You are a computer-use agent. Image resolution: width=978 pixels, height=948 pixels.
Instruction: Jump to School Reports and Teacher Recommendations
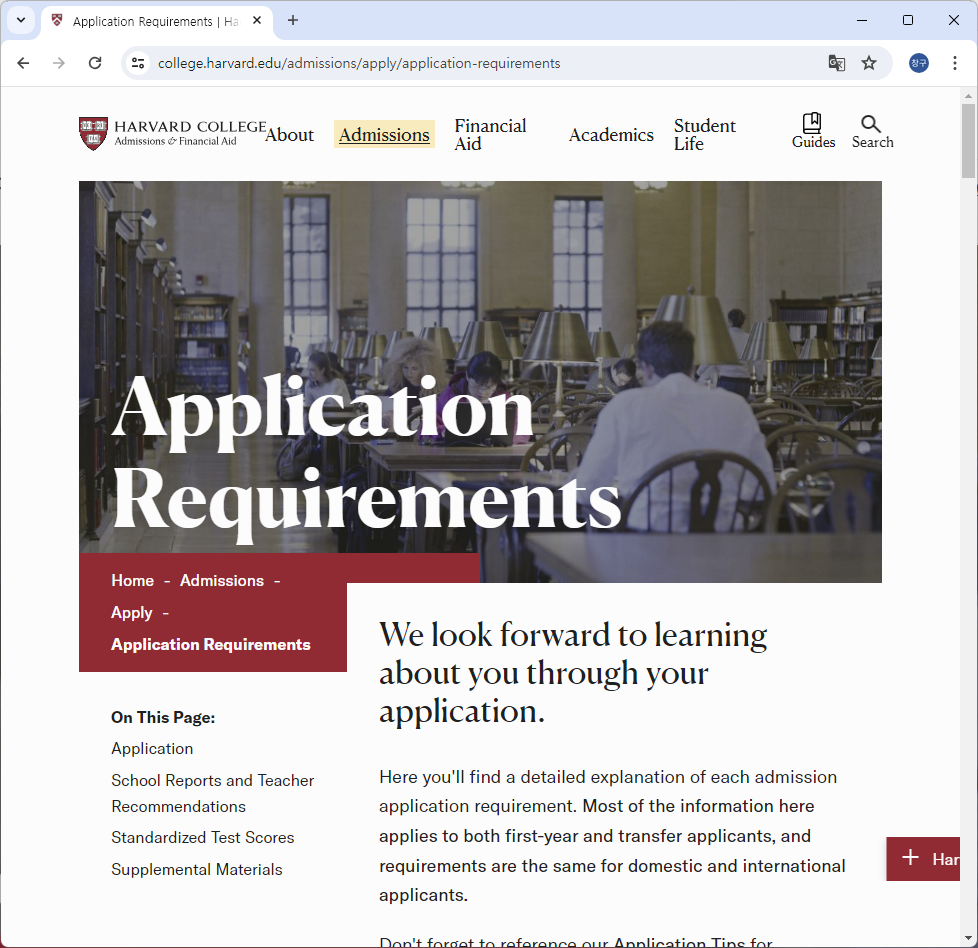213,793
